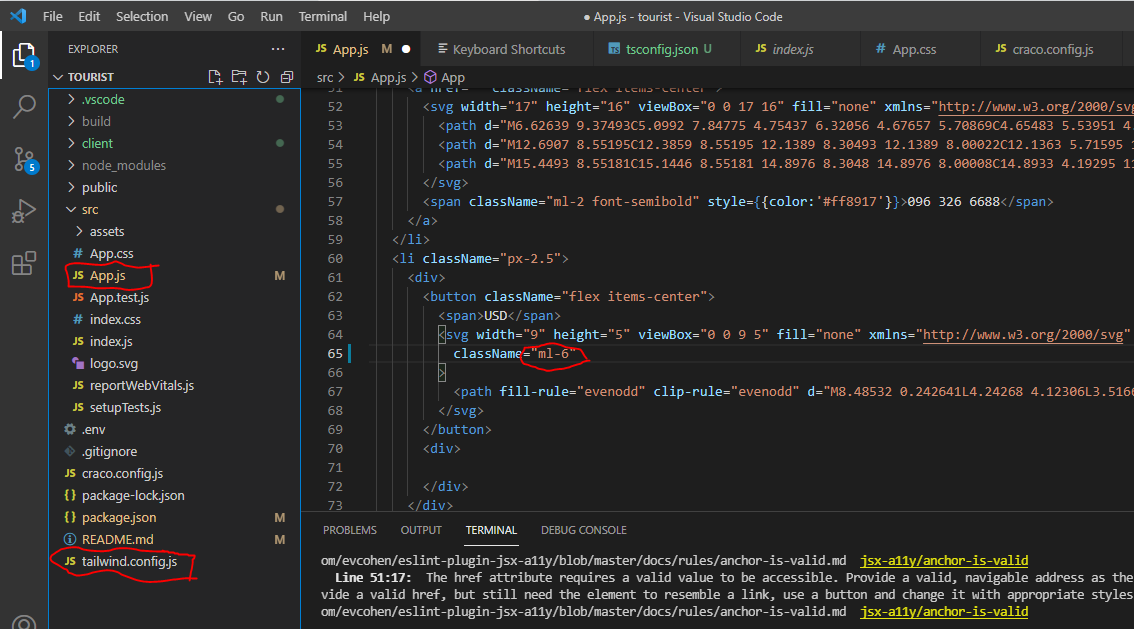The height and width of the screenshot is (629, 1134).
Task: Refresh the Explorer file tree
Action: [263, 77]
